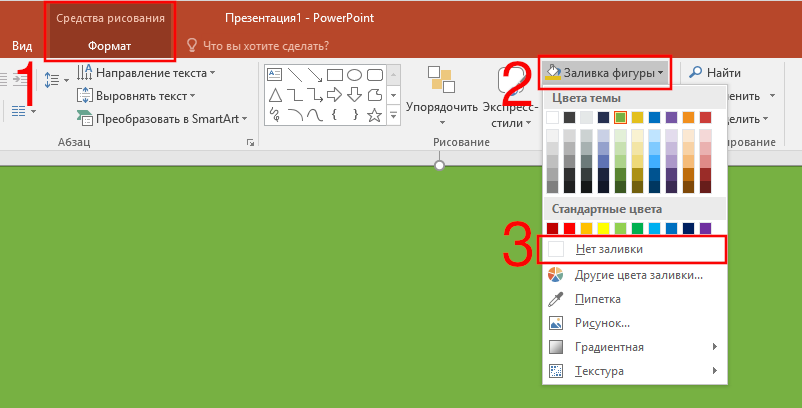Choose the Rounded Rectangle shape
This screenshot has height=408, width=802.
[375, 75]
